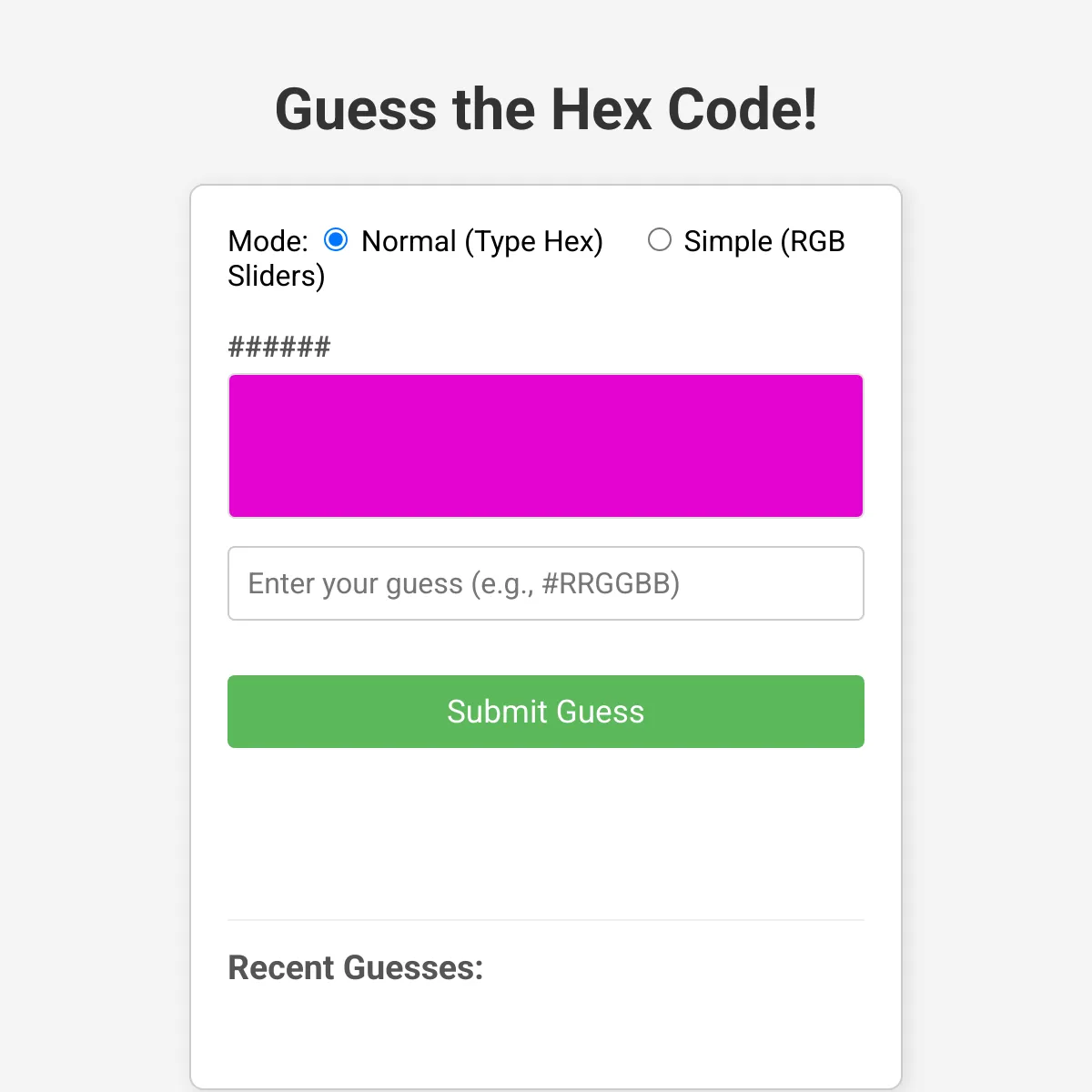Click the "Simple (RGB" label text

pyautogui.click(x=764, y=242)
